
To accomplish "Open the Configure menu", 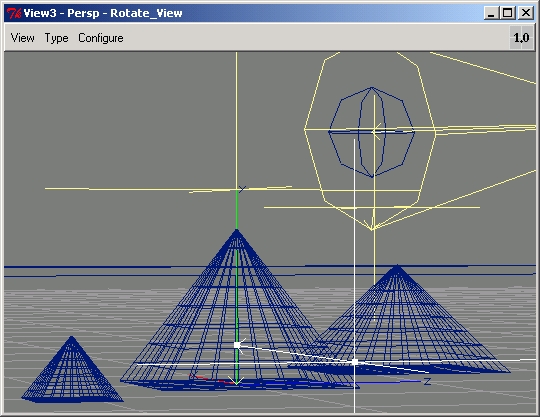I will pyautogui.click(x=101, y=38).
